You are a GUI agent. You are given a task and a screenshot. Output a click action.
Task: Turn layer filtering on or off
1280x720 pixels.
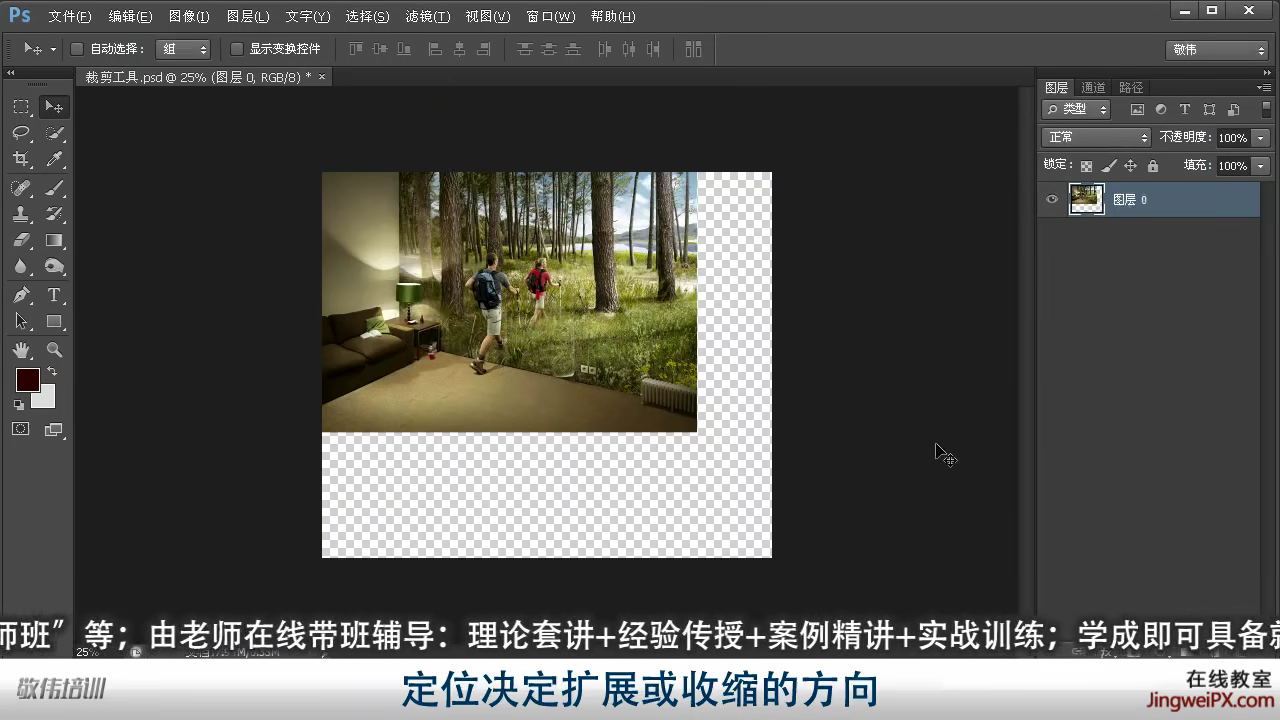pos(1265,110)
